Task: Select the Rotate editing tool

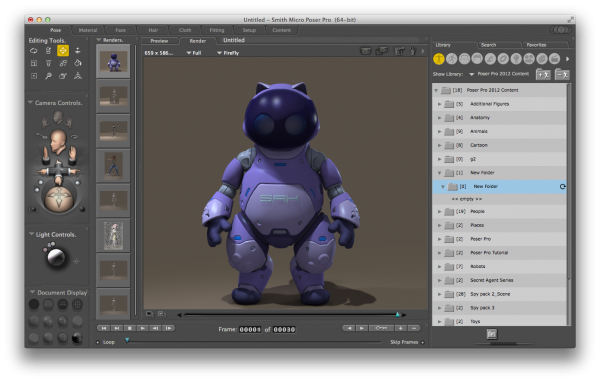Action: (x=34, y=51)
